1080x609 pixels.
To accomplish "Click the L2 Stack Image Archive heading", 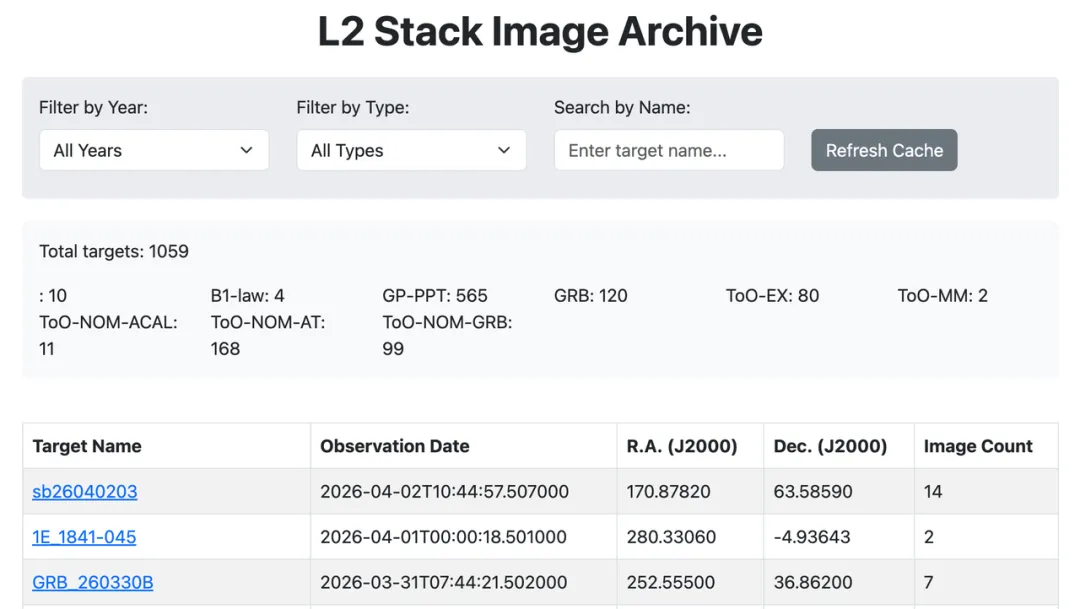I will point(540,32).
